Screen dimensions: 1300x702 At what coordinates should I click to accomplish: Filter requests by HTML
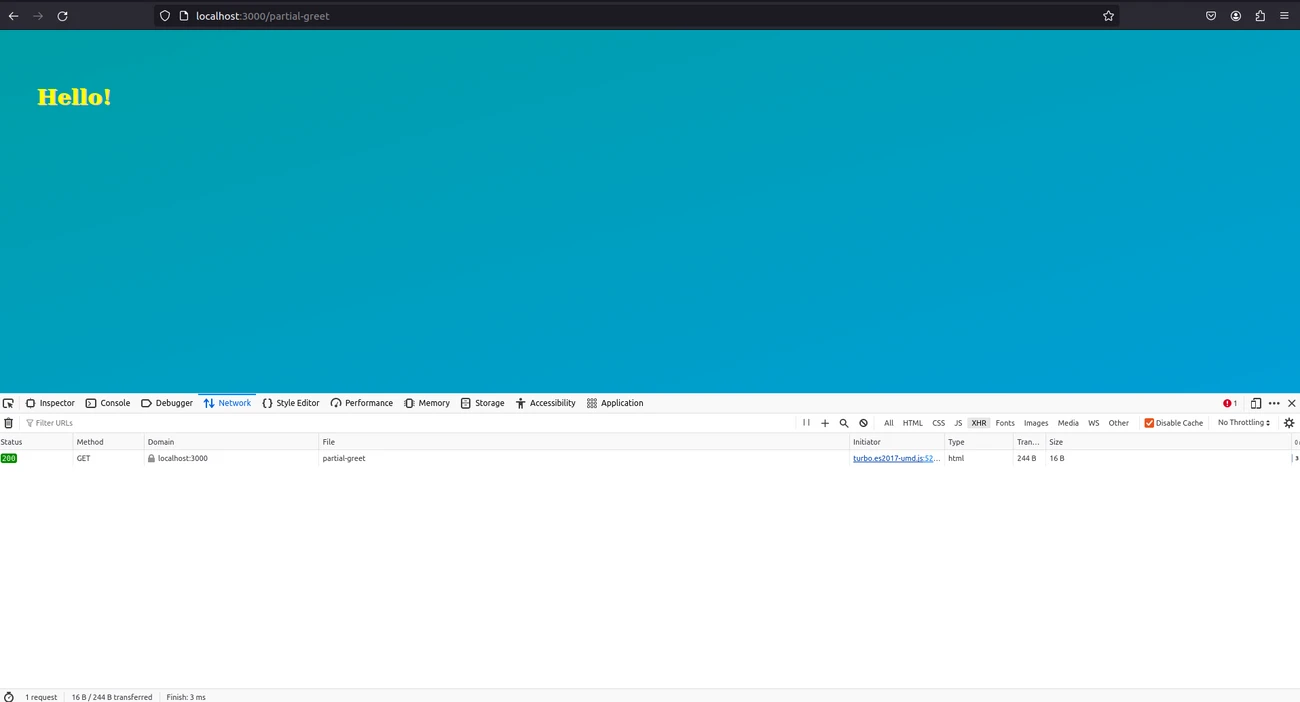point(913,423)
